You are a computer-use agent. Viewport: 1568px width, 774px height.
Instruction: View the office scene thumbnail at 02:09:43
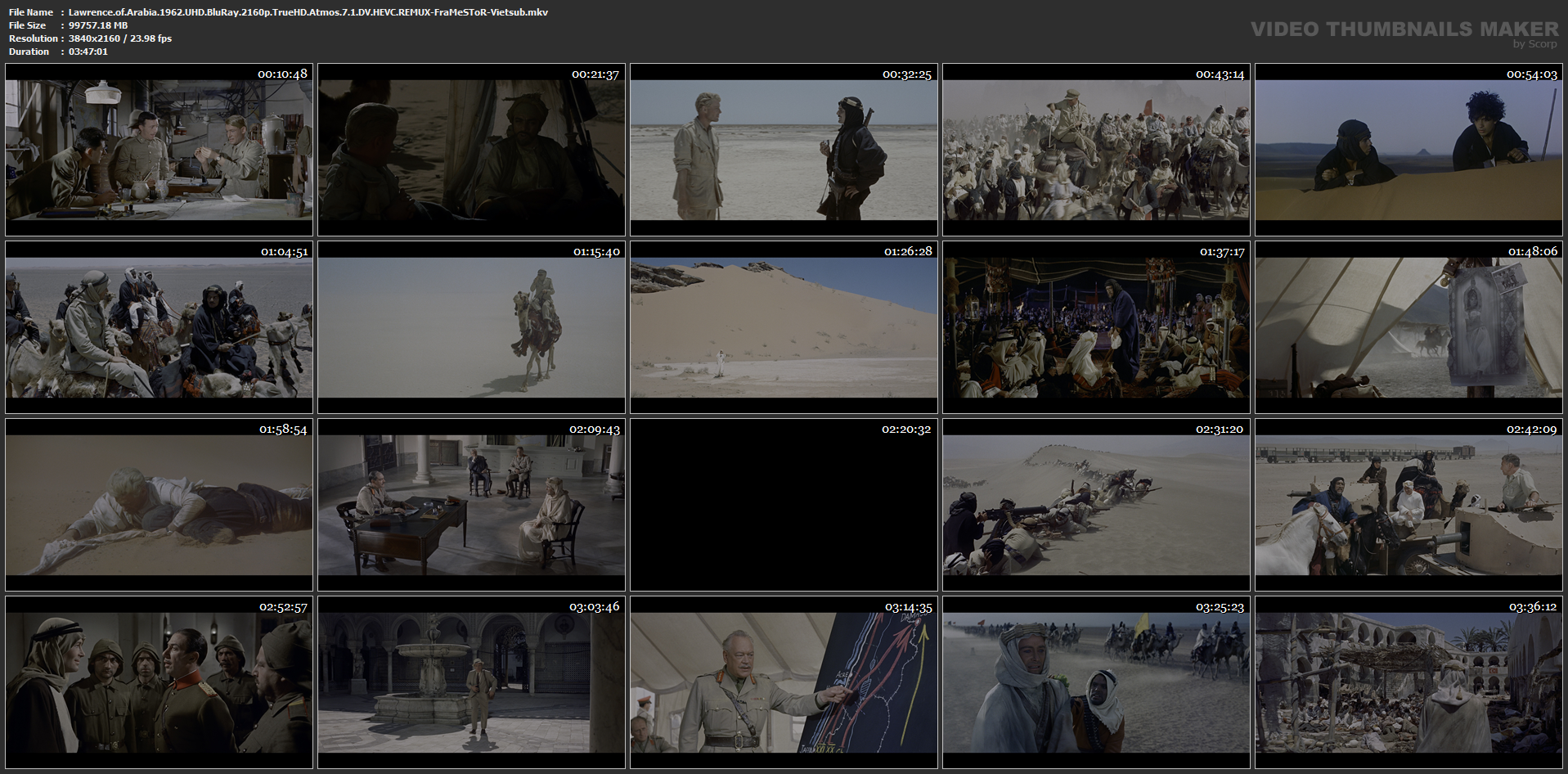471,505
